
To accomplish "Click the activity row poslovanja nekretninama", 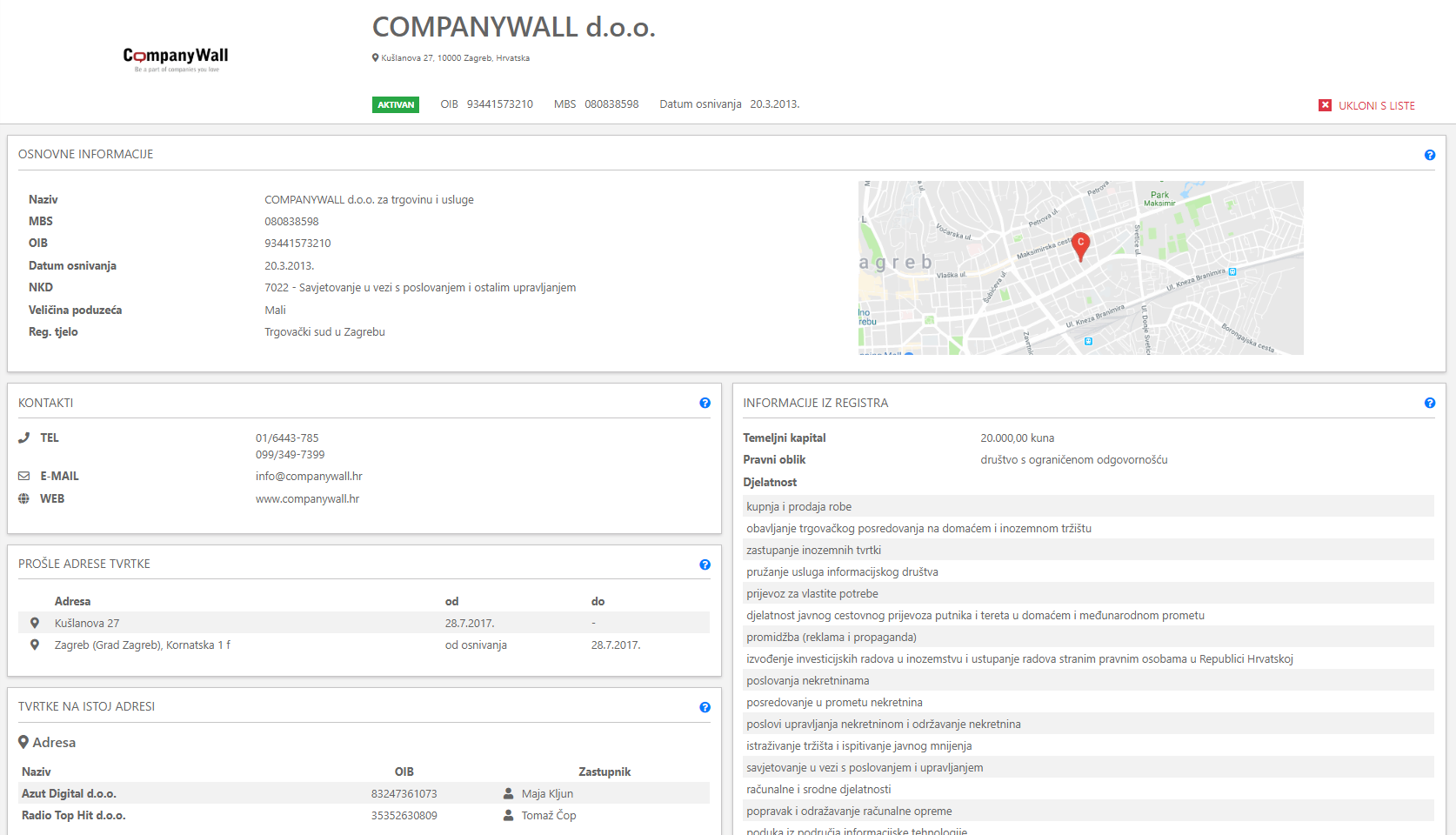I will coord(1088,680).
